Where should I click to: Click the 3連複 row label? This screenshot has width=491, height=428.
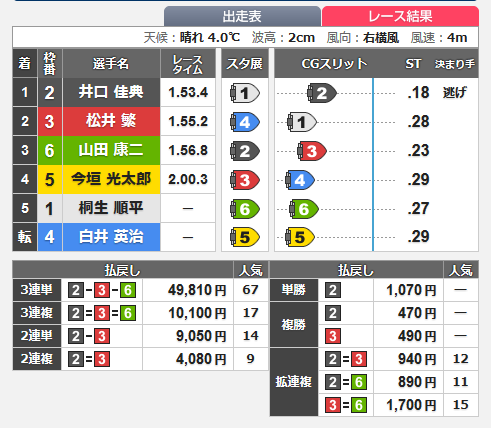pos(37,313)
